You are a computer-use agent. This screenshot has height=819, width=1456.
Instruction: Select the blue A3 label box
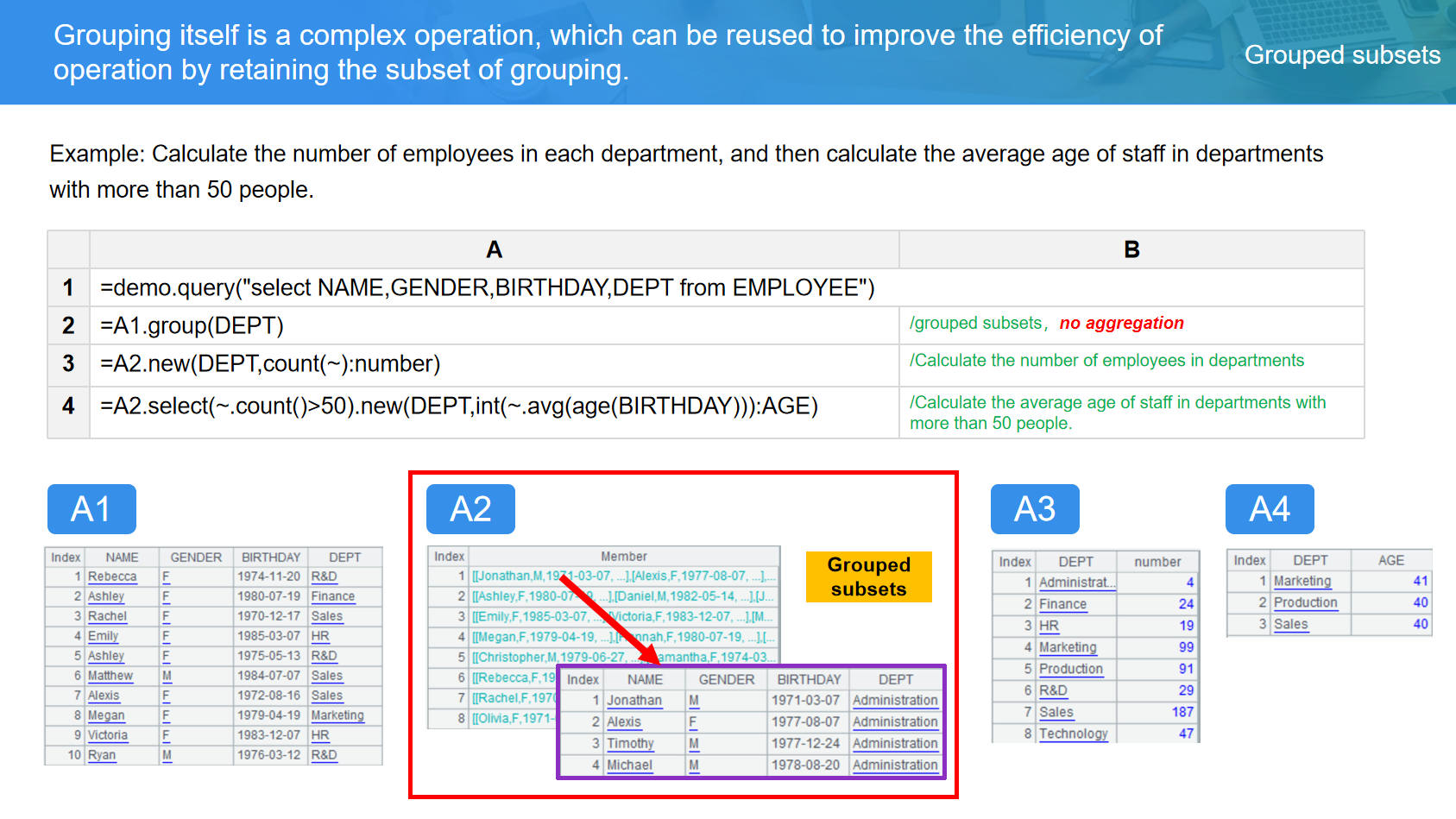(x=1035, y=509)
